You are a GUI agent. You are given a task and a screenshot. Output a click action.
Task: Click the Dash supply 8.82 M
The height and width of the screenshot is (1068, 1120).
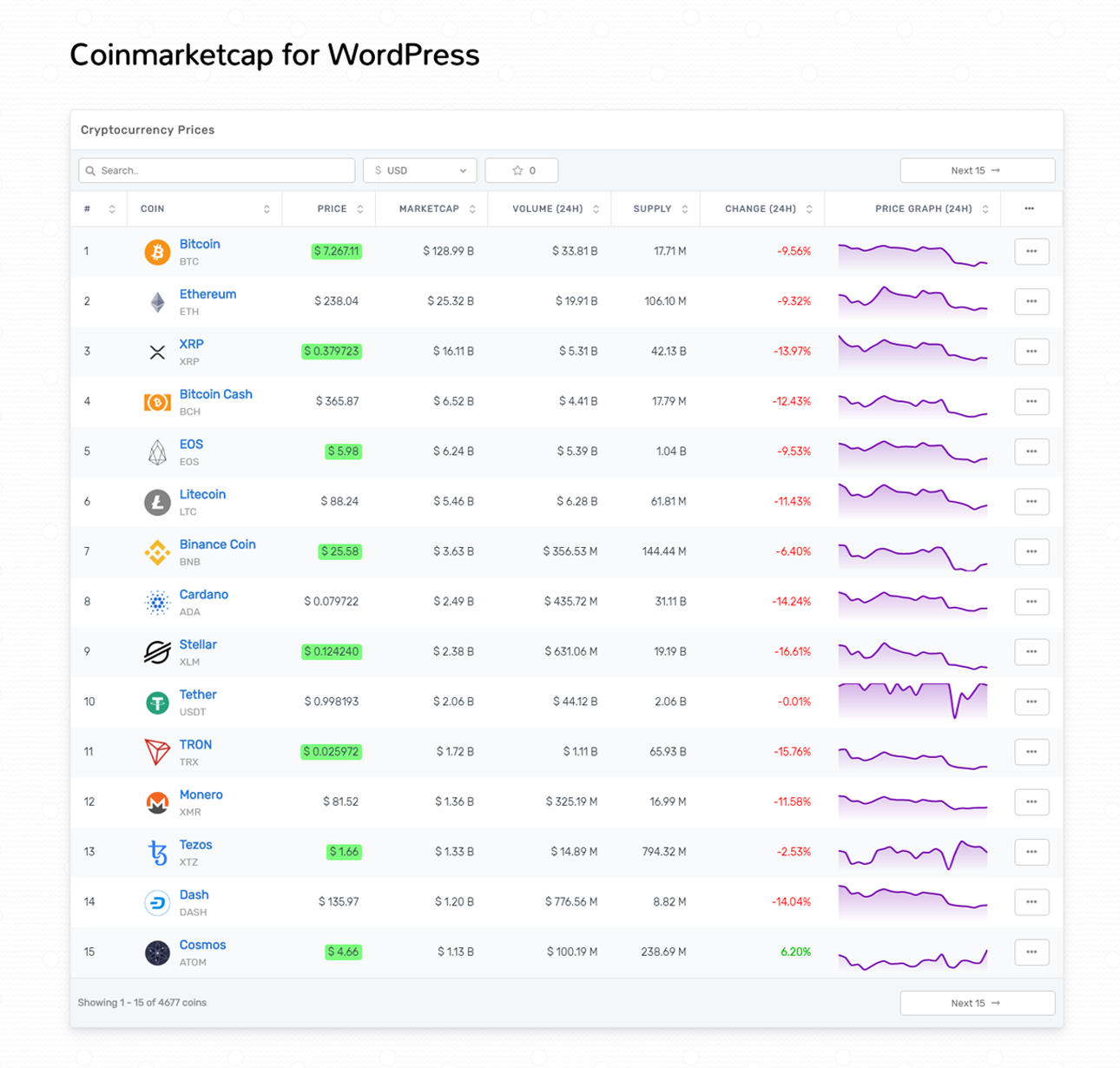coord(670,902)
